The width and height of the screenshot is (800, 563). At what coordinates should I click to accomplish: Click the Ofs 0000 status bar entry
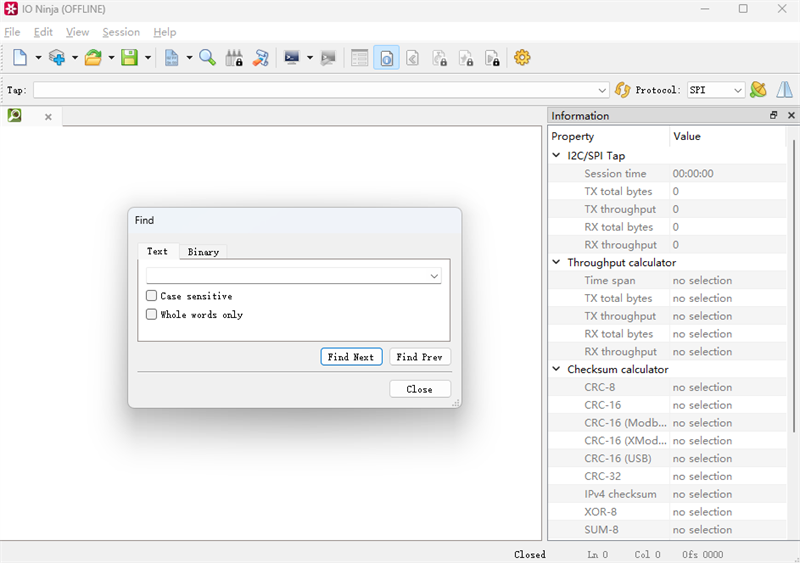pyautogui.click(x=703, y=554)
